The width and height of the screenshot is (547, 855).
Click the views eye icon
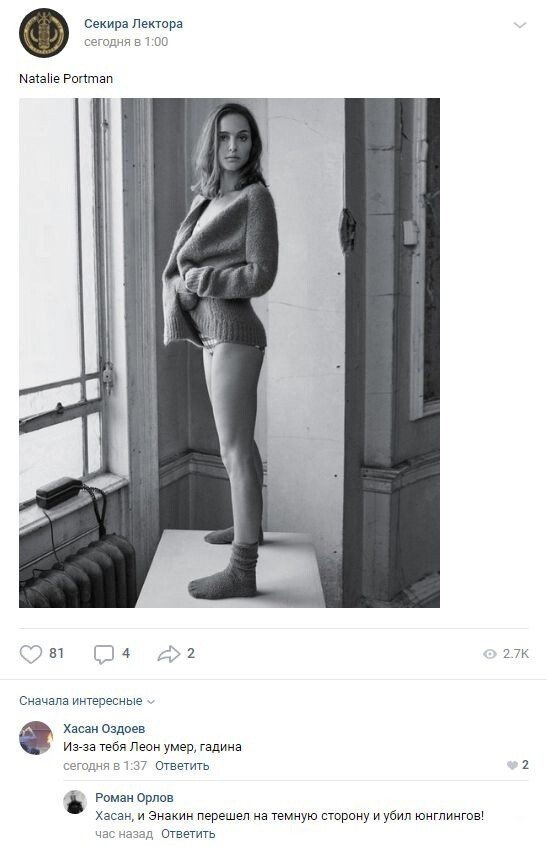(x=490, y=654)
